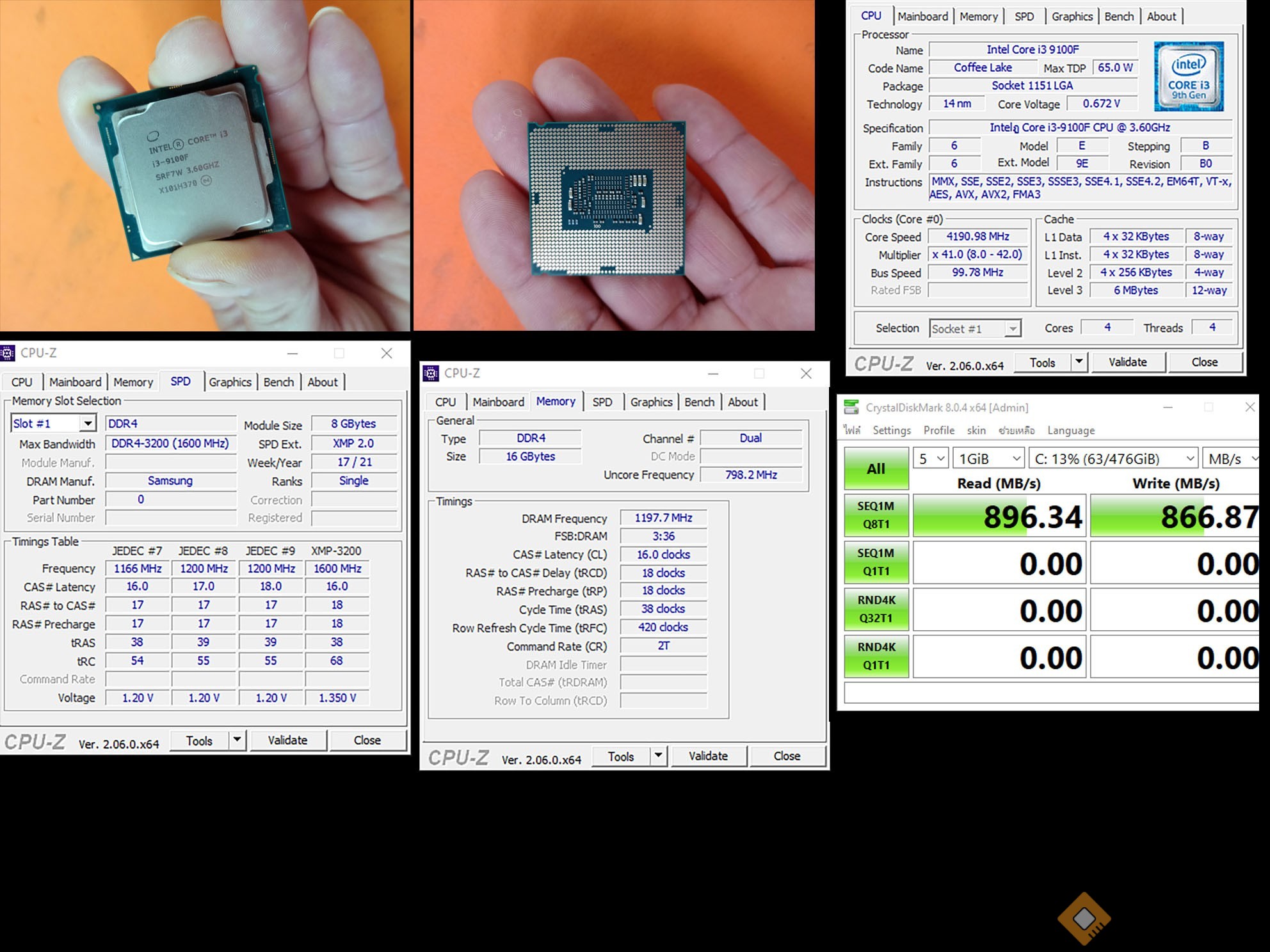Click Tools button in the Core i3 CPU window
Screen dimensions: 1270x952
click(x=1042, y=363)
